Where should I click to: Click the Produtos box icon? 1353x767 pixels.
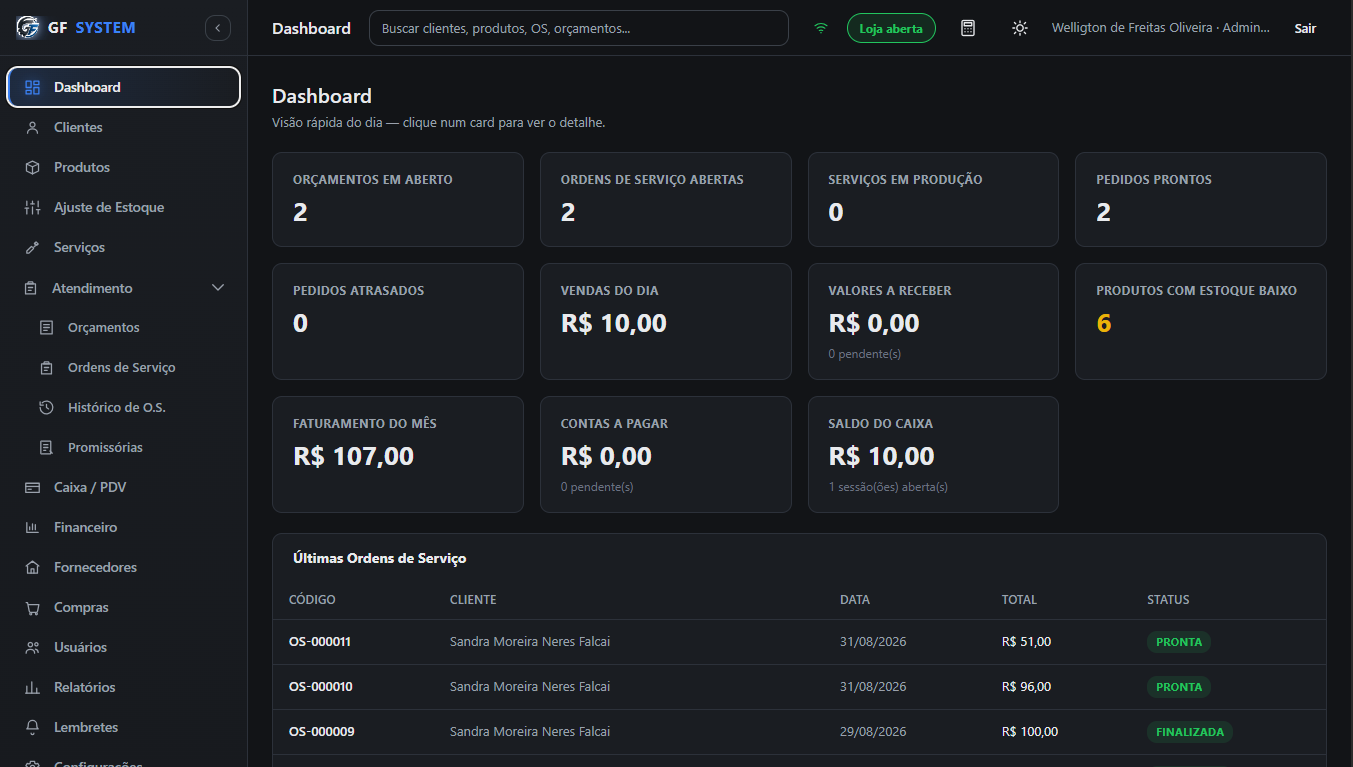[x=32, y=167]
